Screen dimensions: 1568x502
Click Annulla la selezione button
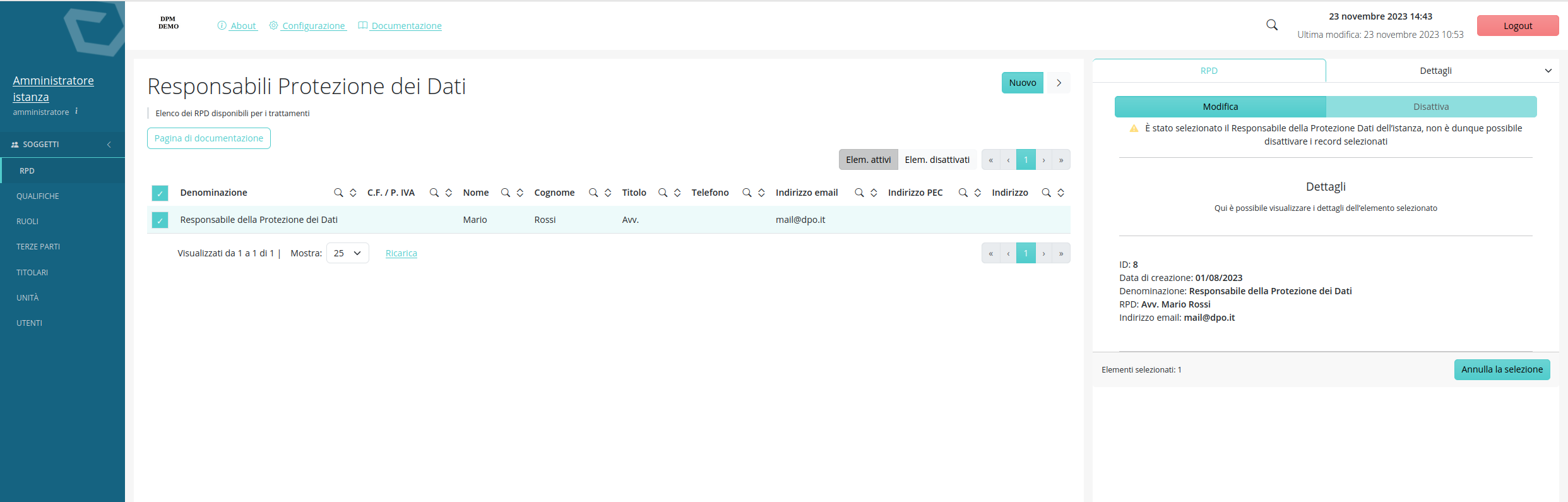1502,369
